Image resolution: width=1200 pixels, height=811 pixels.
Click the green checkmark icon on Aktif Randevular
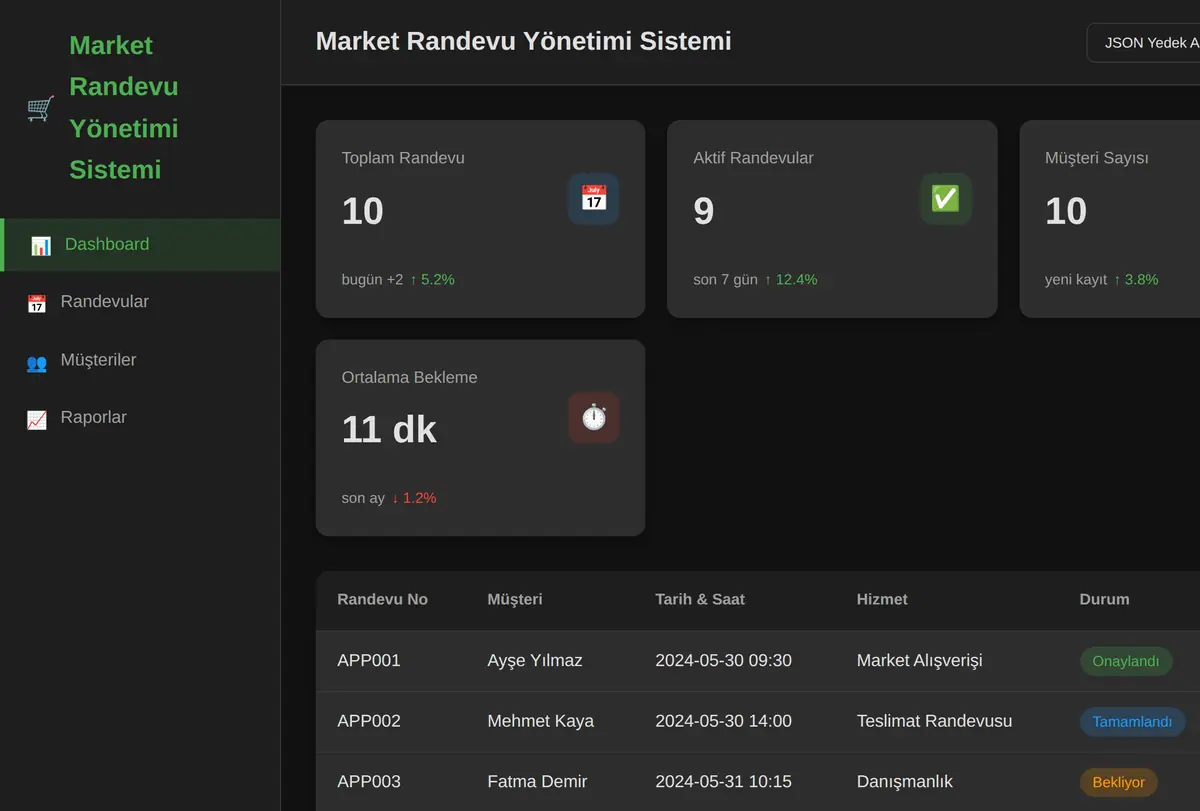tap(945, 198)
